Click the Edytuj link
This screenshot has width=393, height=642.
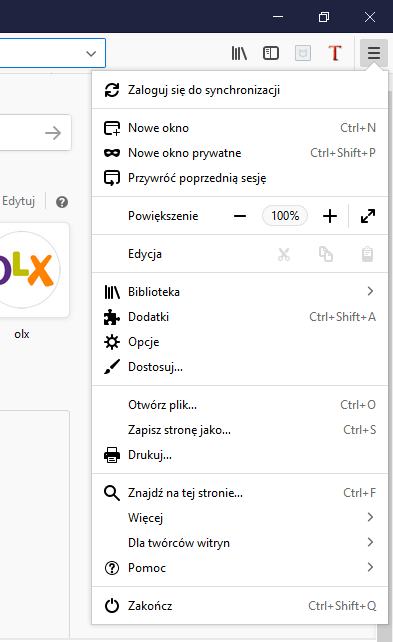[x=18, y=201]
